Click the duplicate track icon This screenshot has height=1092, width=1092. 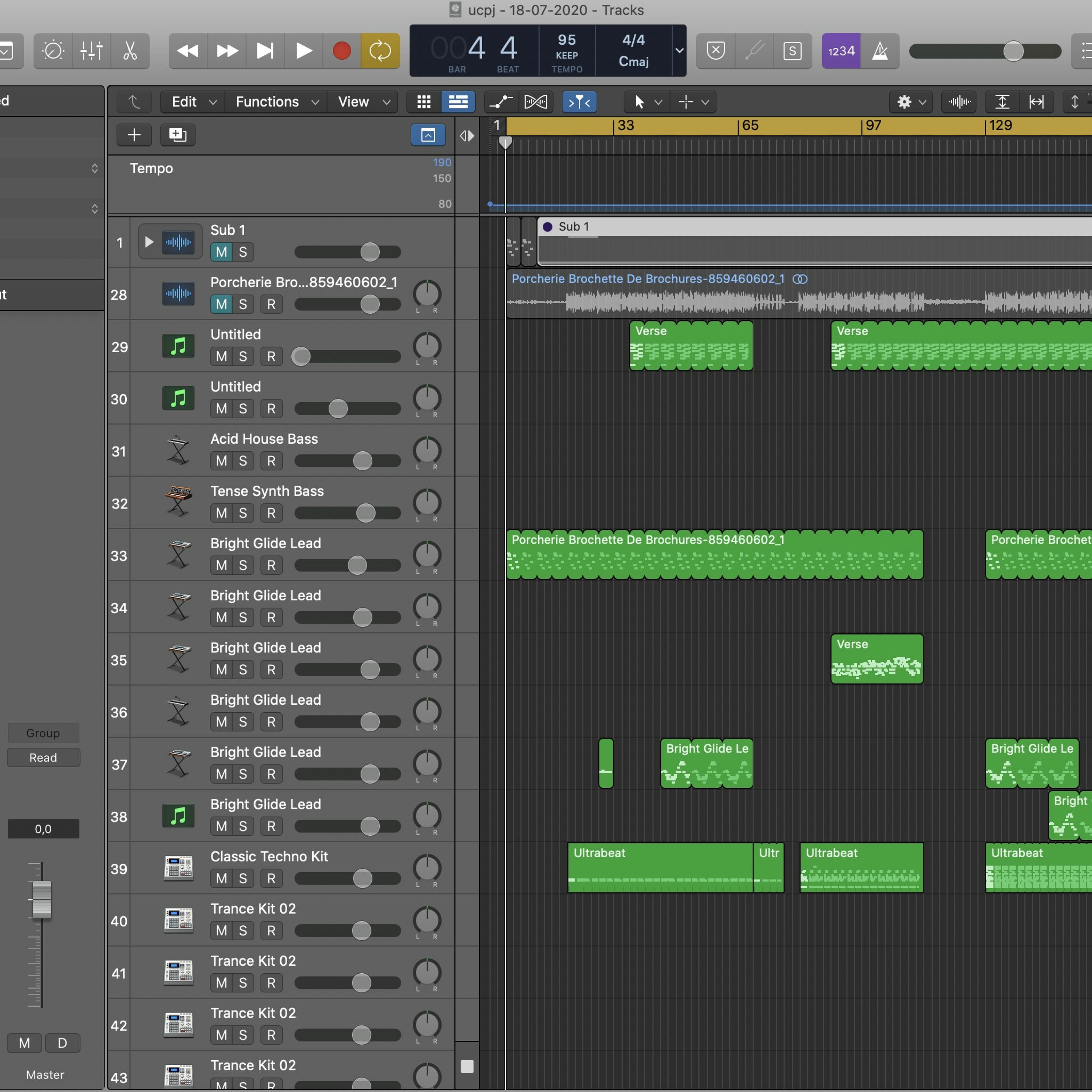click(178, 135)
